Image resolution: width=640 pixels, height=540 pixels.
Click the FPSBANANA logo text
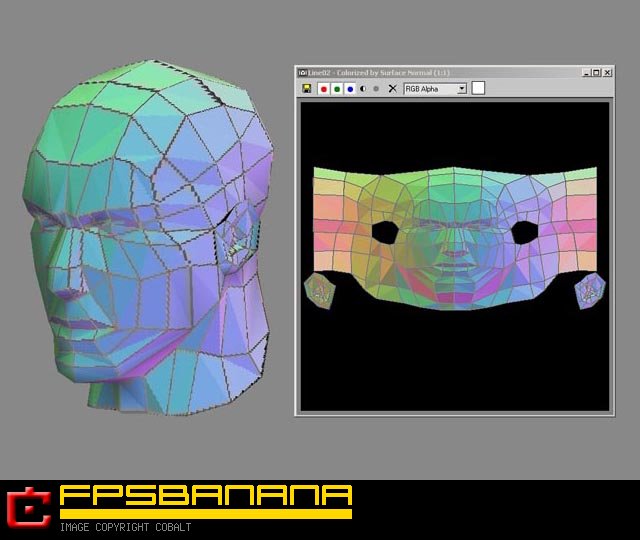[205, 496]
